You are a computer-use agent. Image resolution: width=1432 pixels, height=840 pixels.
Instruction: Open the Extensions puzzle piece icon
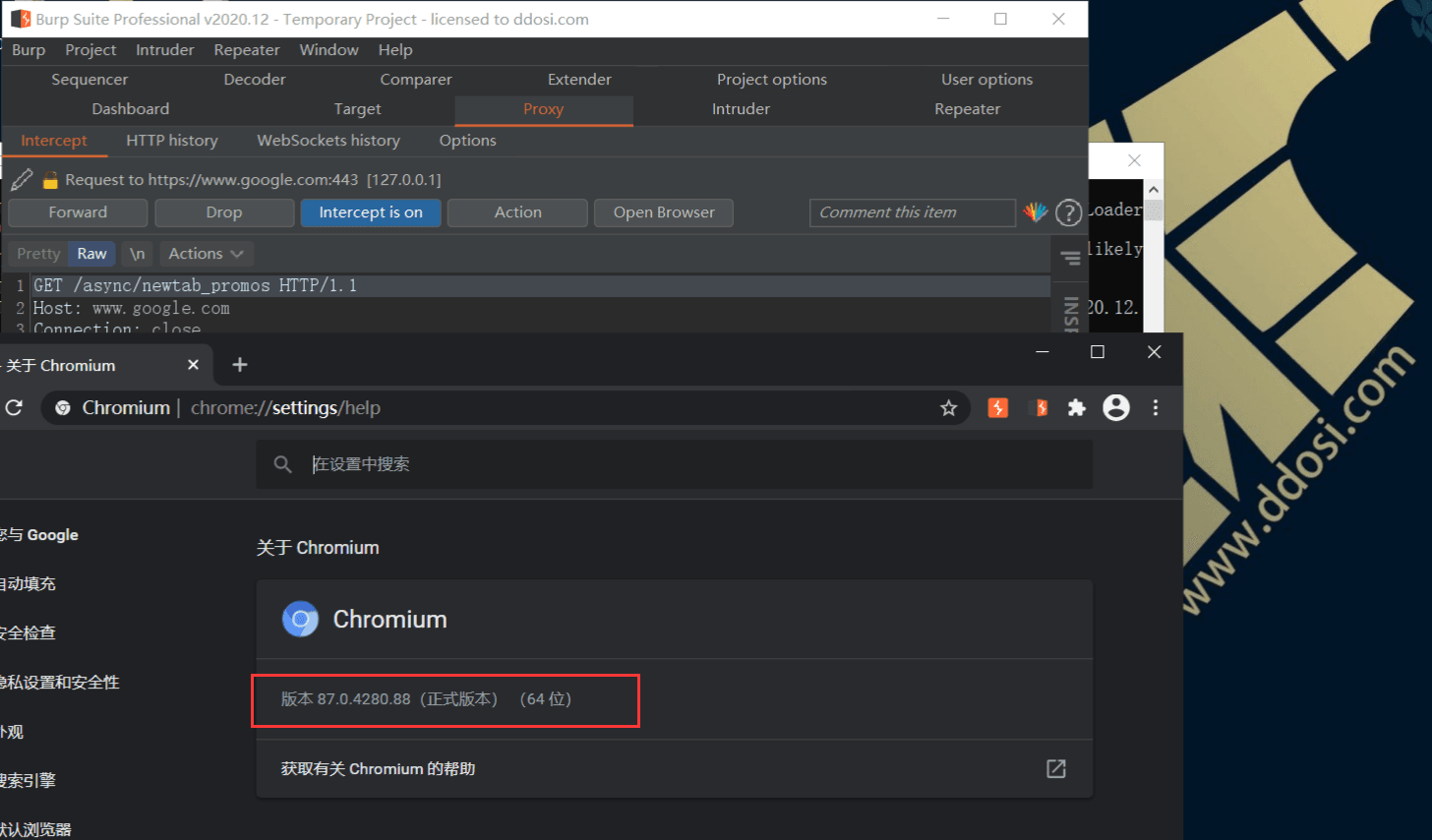pos(1077,407)
